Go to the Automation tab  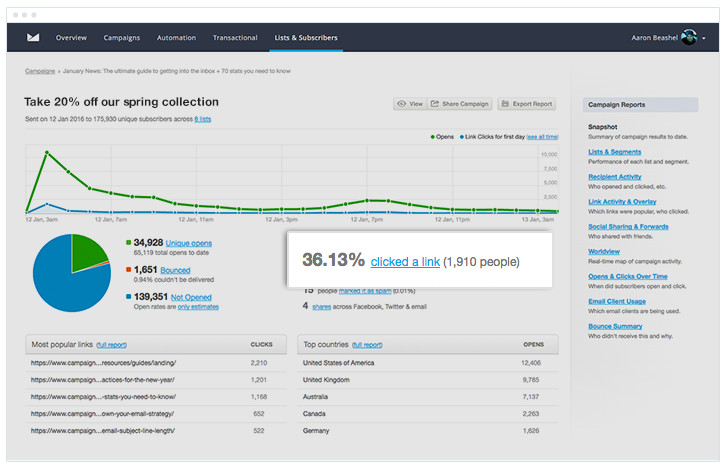pyautogui.click(x=176, y=38)
